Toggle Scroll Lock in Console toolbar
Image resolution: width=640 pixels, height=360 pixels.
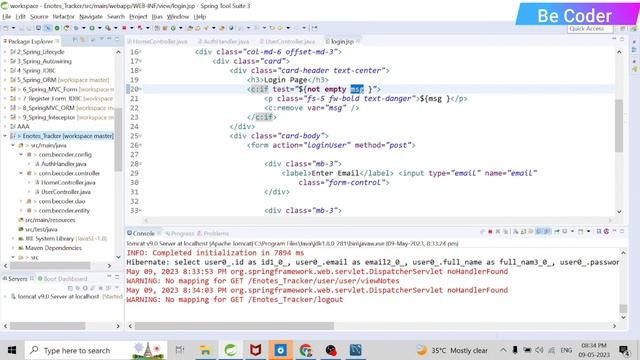pyautogui.click(x=523, y=232)
